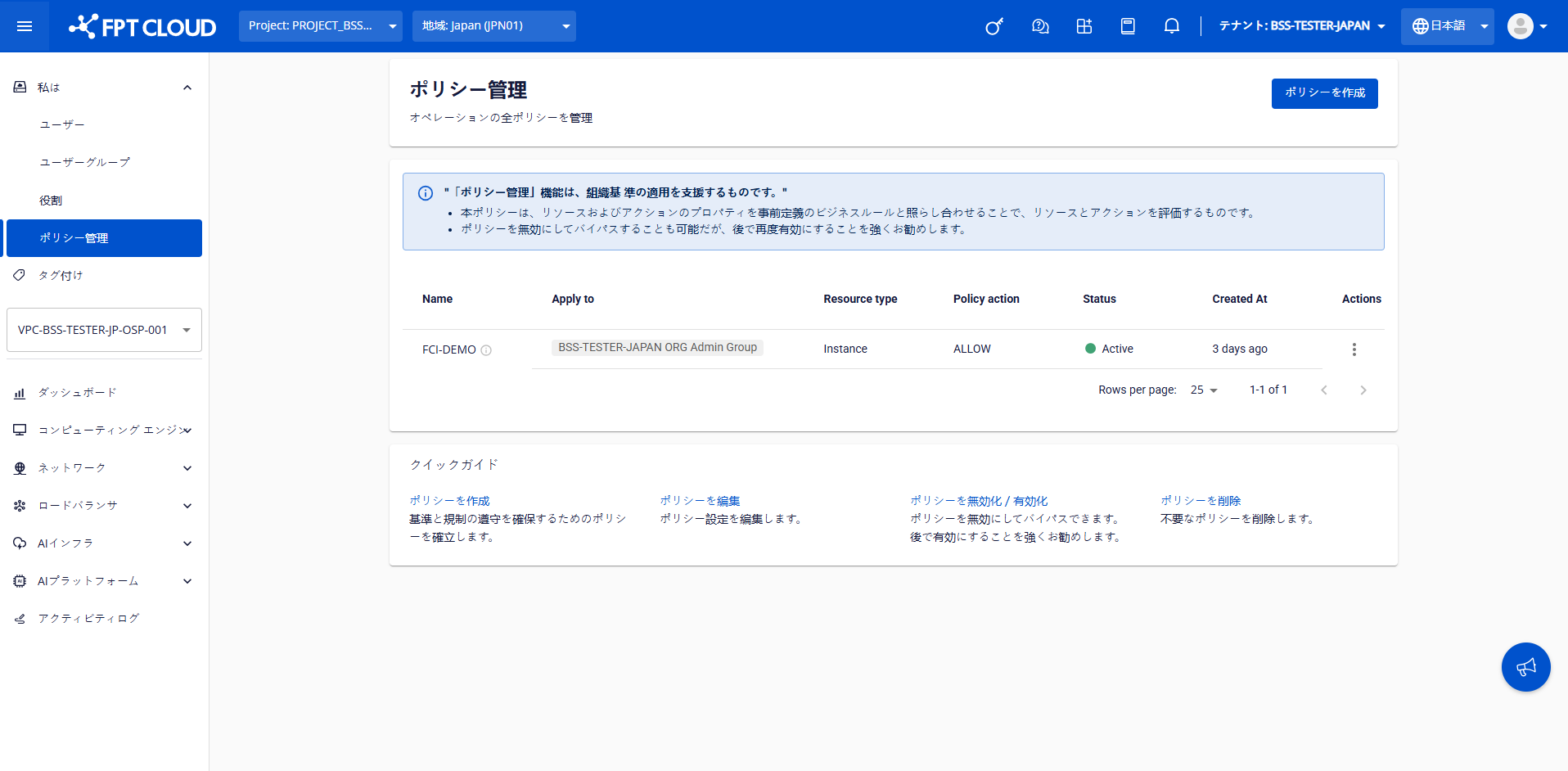Click the 3 days ago cell

[1240, 349]
